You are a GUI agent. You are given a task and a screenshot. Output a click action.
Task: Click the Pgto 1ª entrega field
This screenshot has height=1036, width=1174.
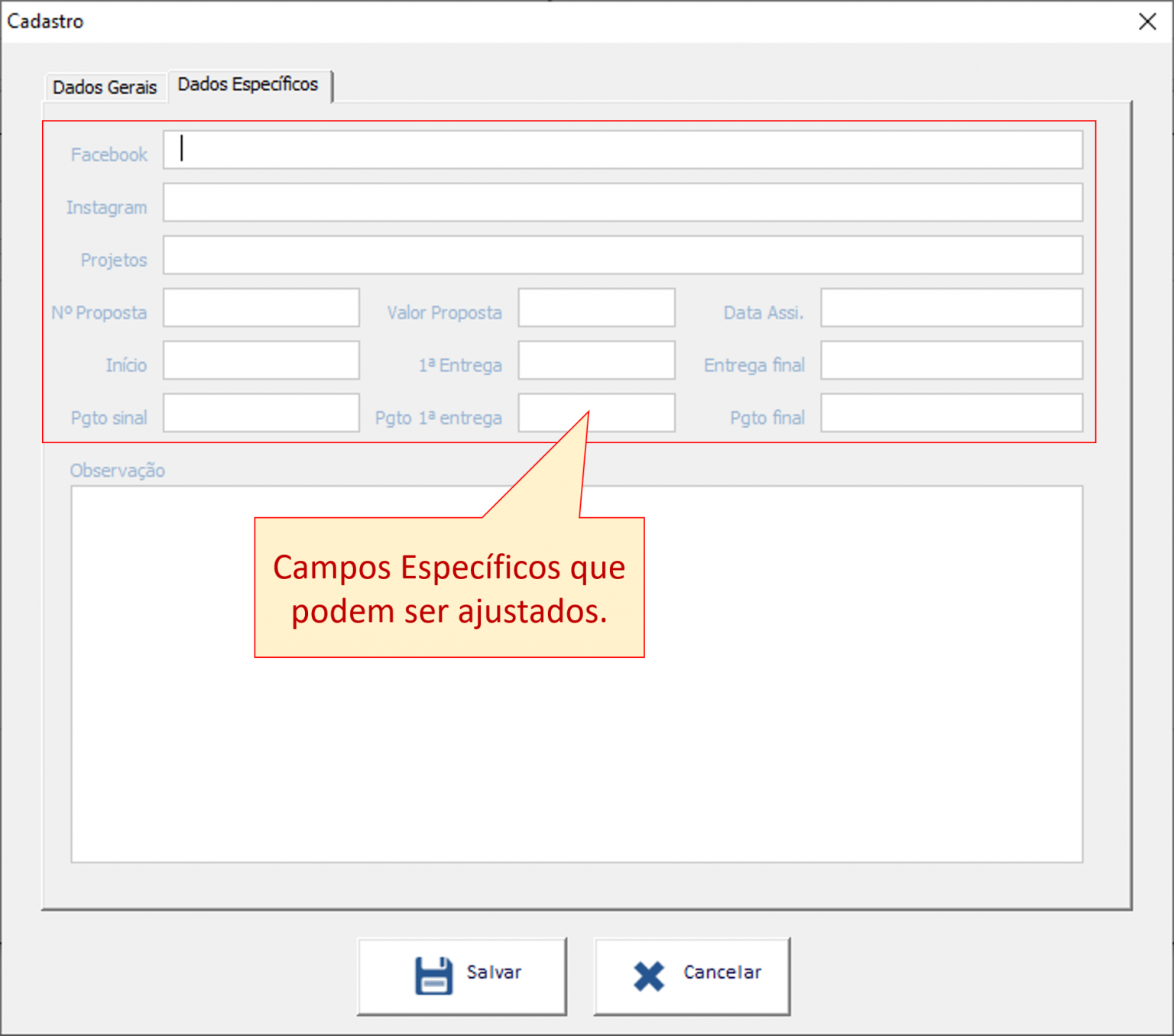tap(595, 413)
